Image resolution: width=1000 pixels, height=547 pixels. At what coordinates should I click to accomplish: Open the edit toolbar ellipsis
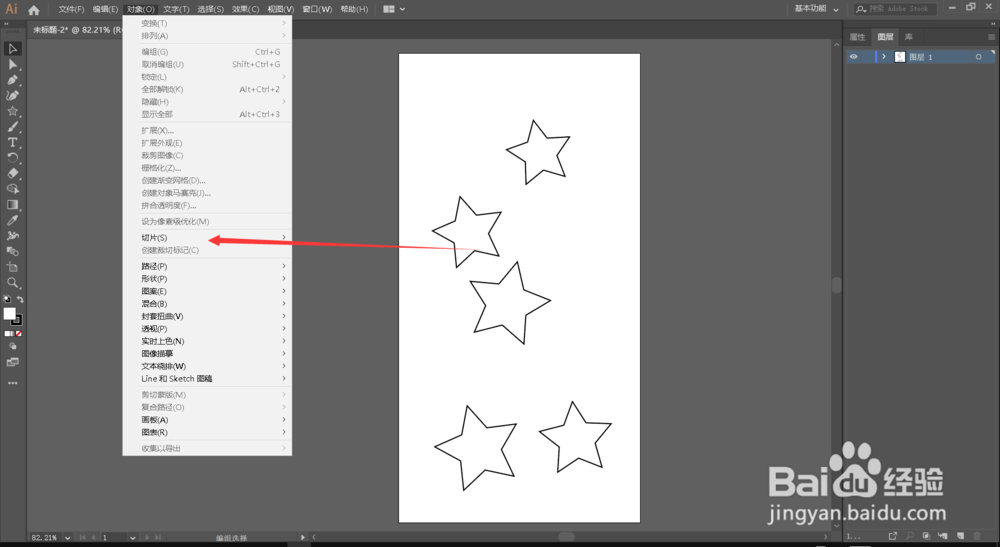click(x=12, y=383)
